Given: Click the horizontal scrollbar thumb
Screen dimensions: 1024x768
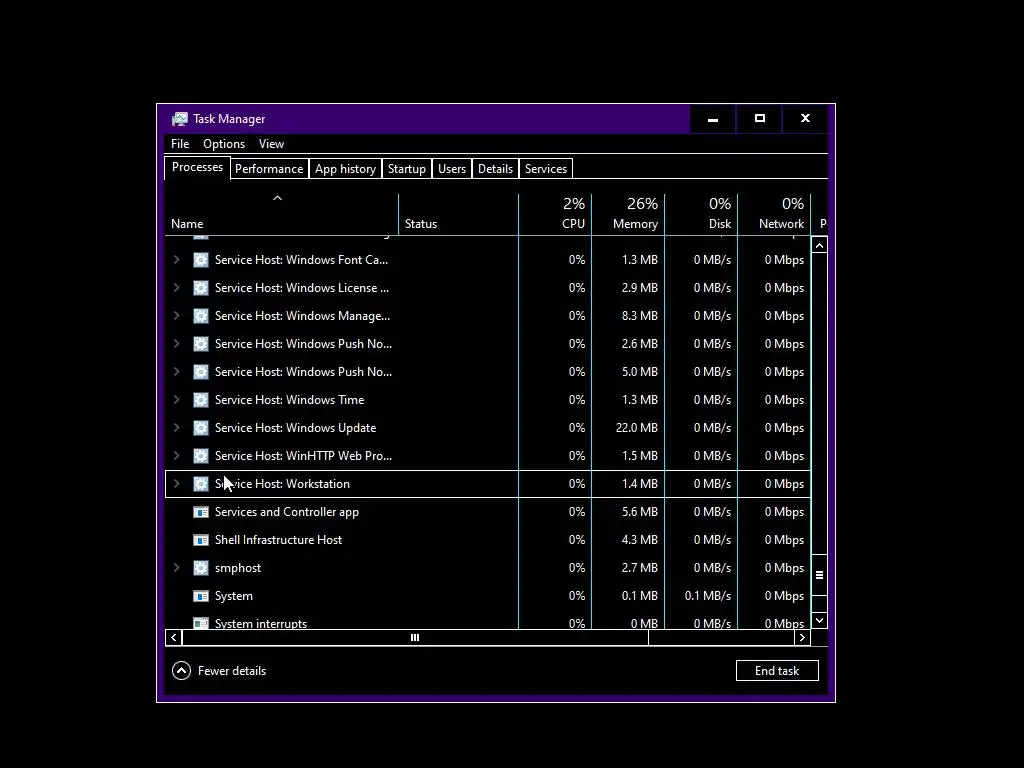Looking at the screenshot, I should tap(415, 638).
